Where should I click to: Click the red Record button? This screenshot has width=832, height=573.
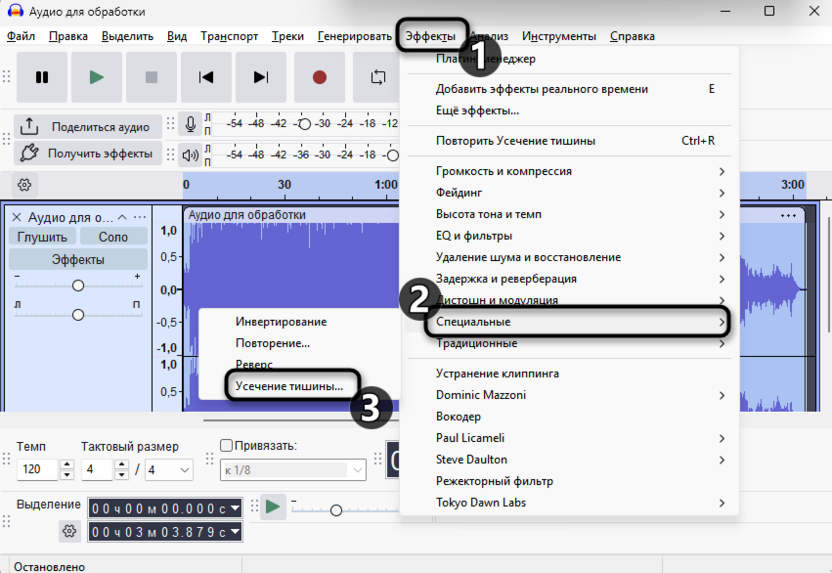(319, 77)
